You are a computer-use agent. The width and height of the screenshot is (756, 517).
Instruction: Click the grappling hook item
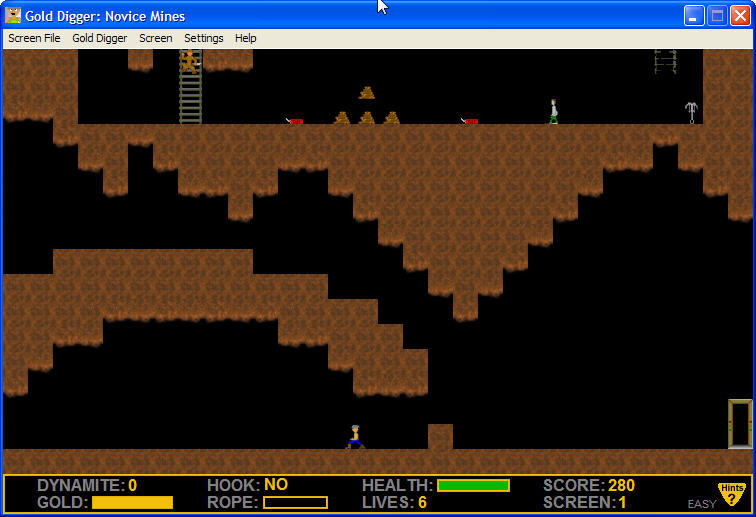click(x=690, y=112)
